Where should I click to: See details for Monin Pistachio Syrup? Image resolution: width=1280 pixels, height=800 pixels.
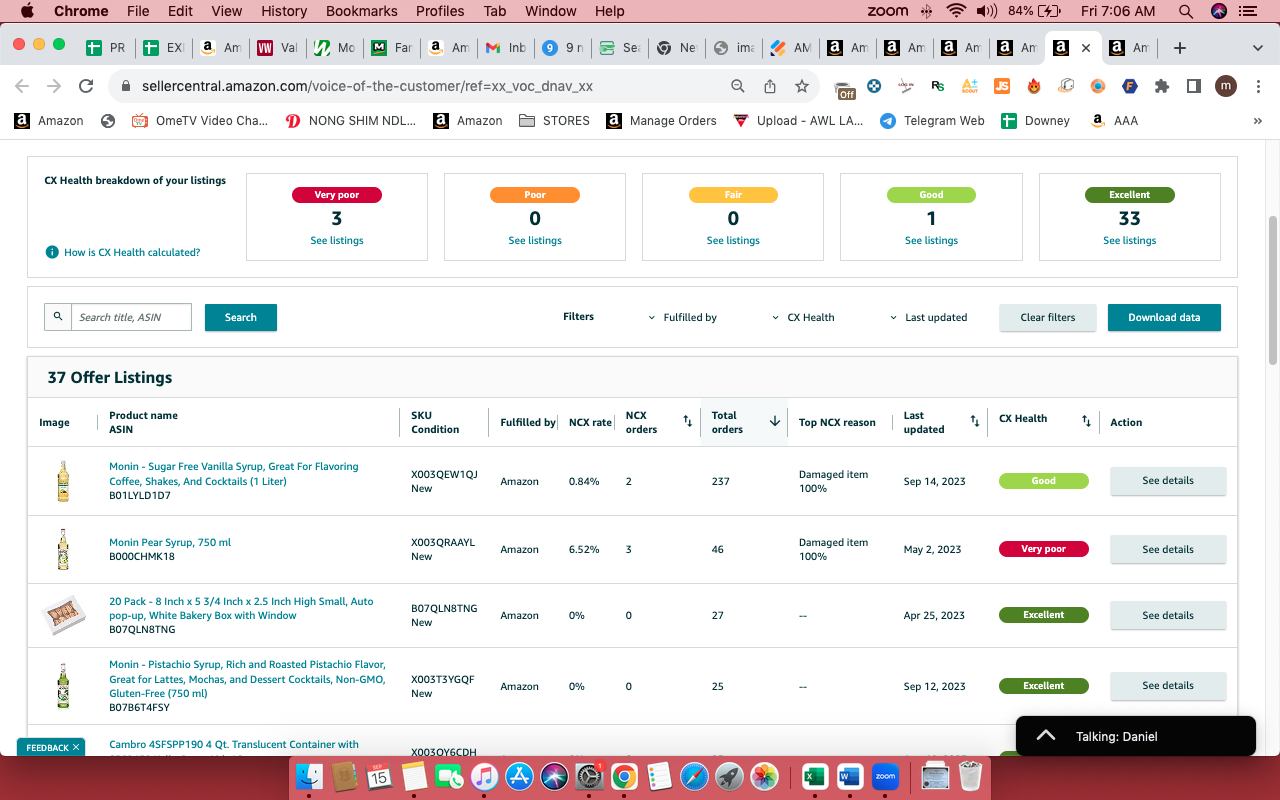(x=1168, y=686)
